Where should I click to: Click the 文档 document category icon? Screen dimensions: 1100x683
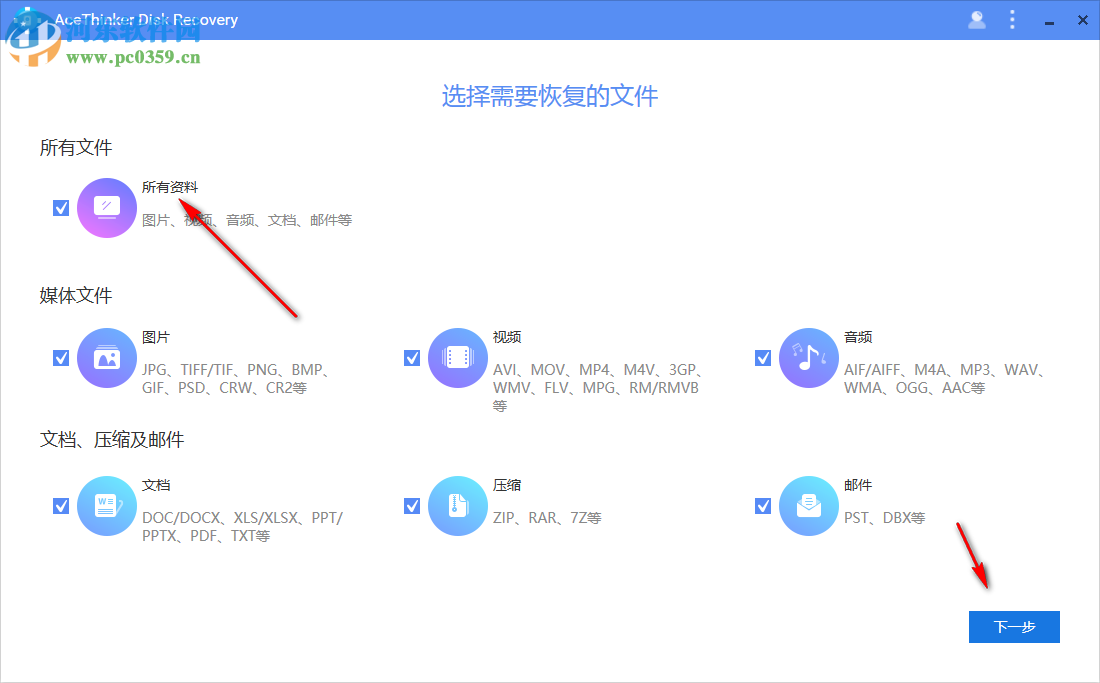pos(107,505)
